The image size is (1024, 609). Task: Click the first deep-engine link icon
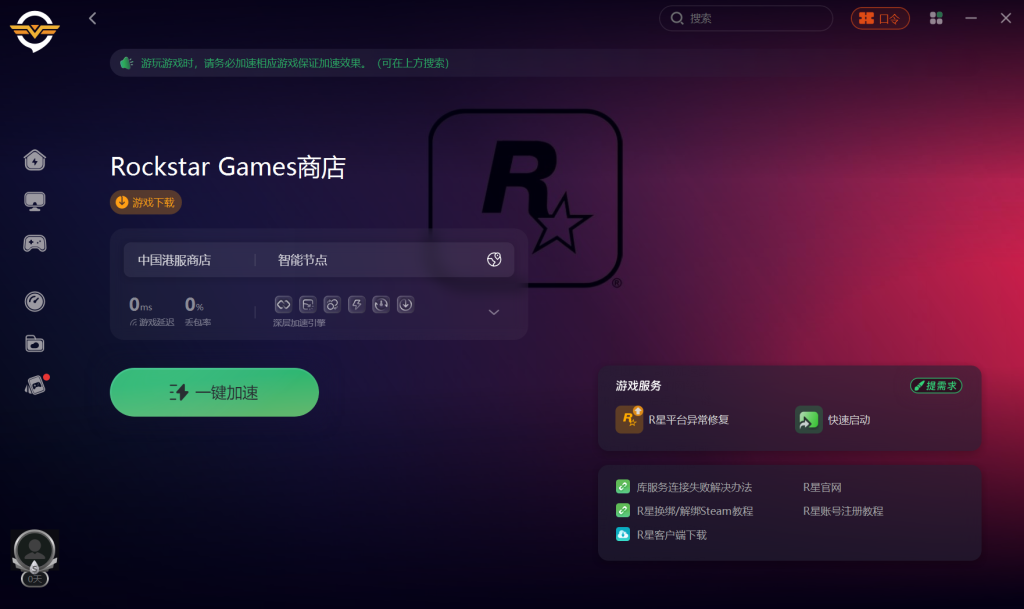pyautogui.click(x=283, y=304)
